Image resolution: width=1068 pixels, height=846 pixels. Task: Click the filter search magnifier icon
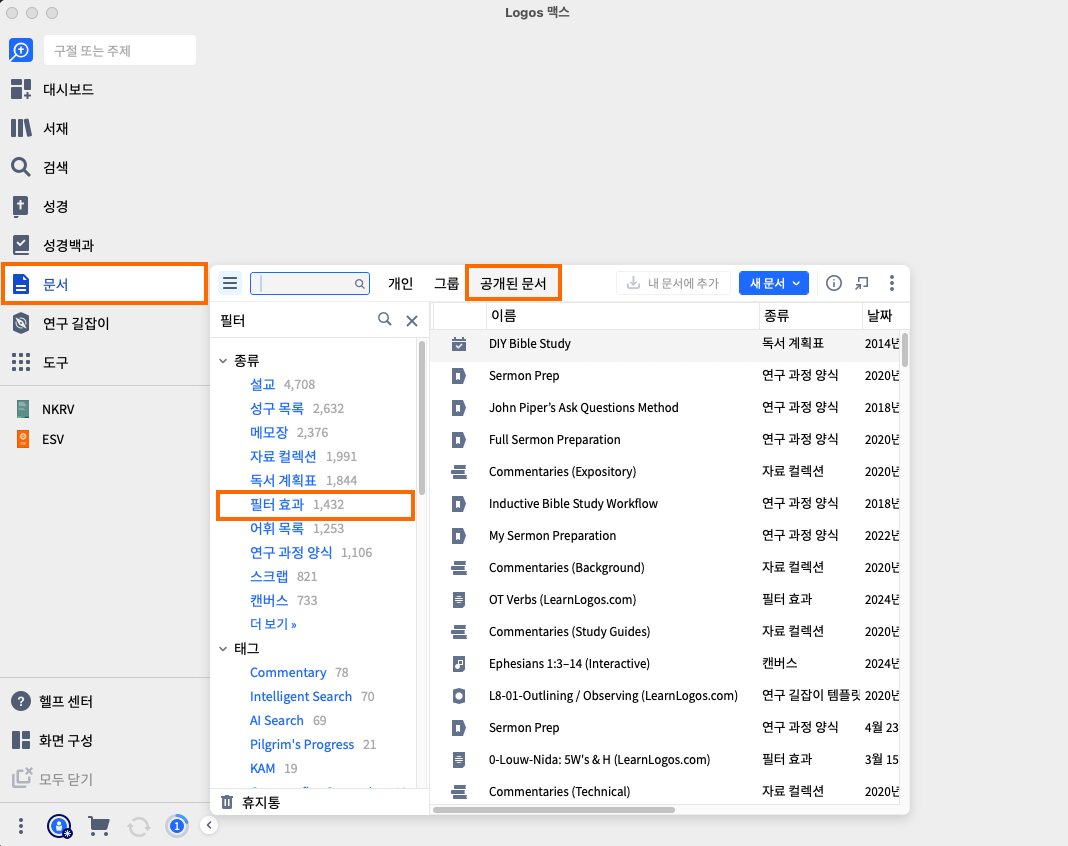(x=385, y=319)
